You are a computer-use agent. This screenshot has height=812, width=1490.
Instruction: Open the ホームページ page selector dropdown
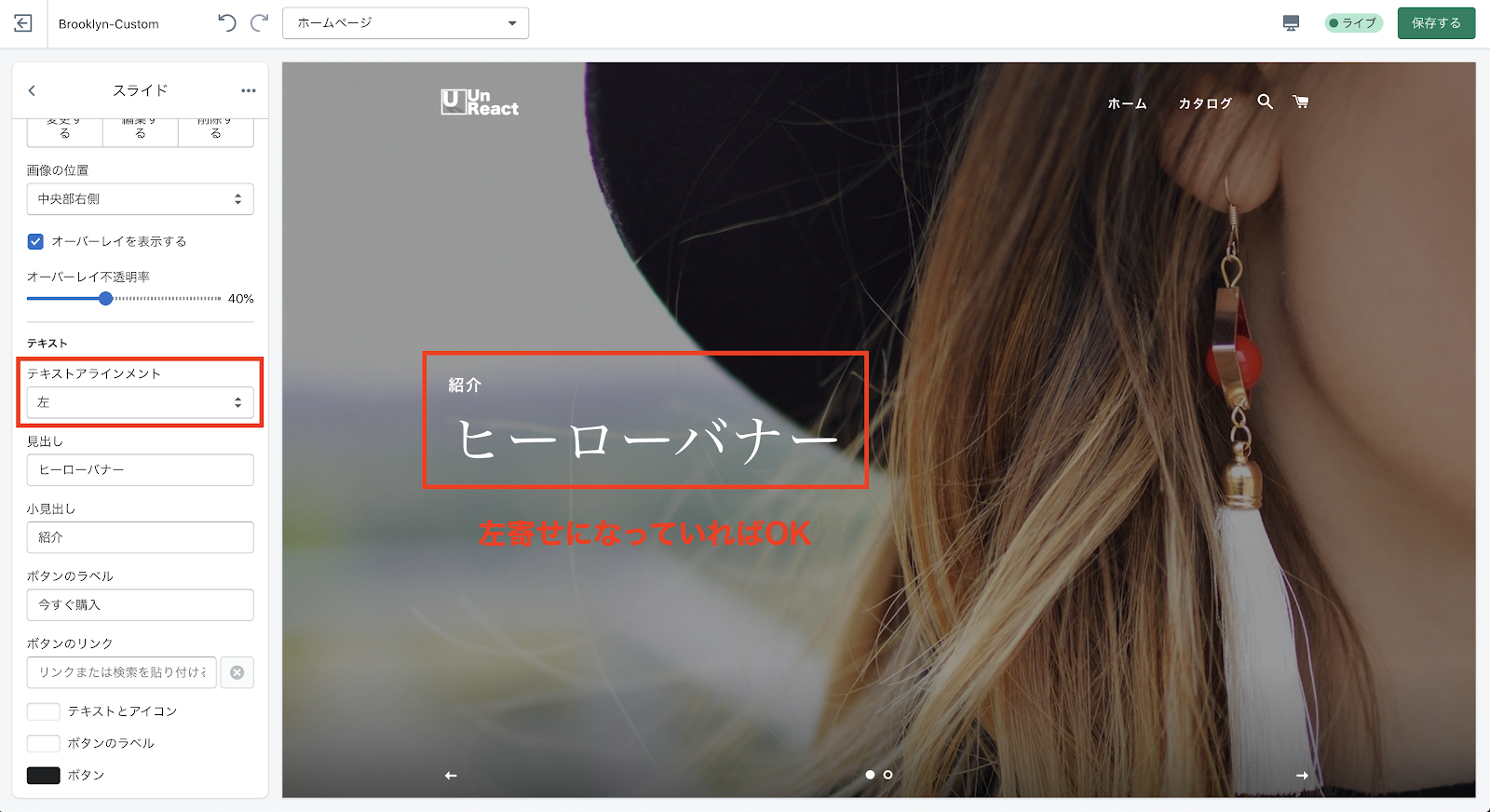405,23
